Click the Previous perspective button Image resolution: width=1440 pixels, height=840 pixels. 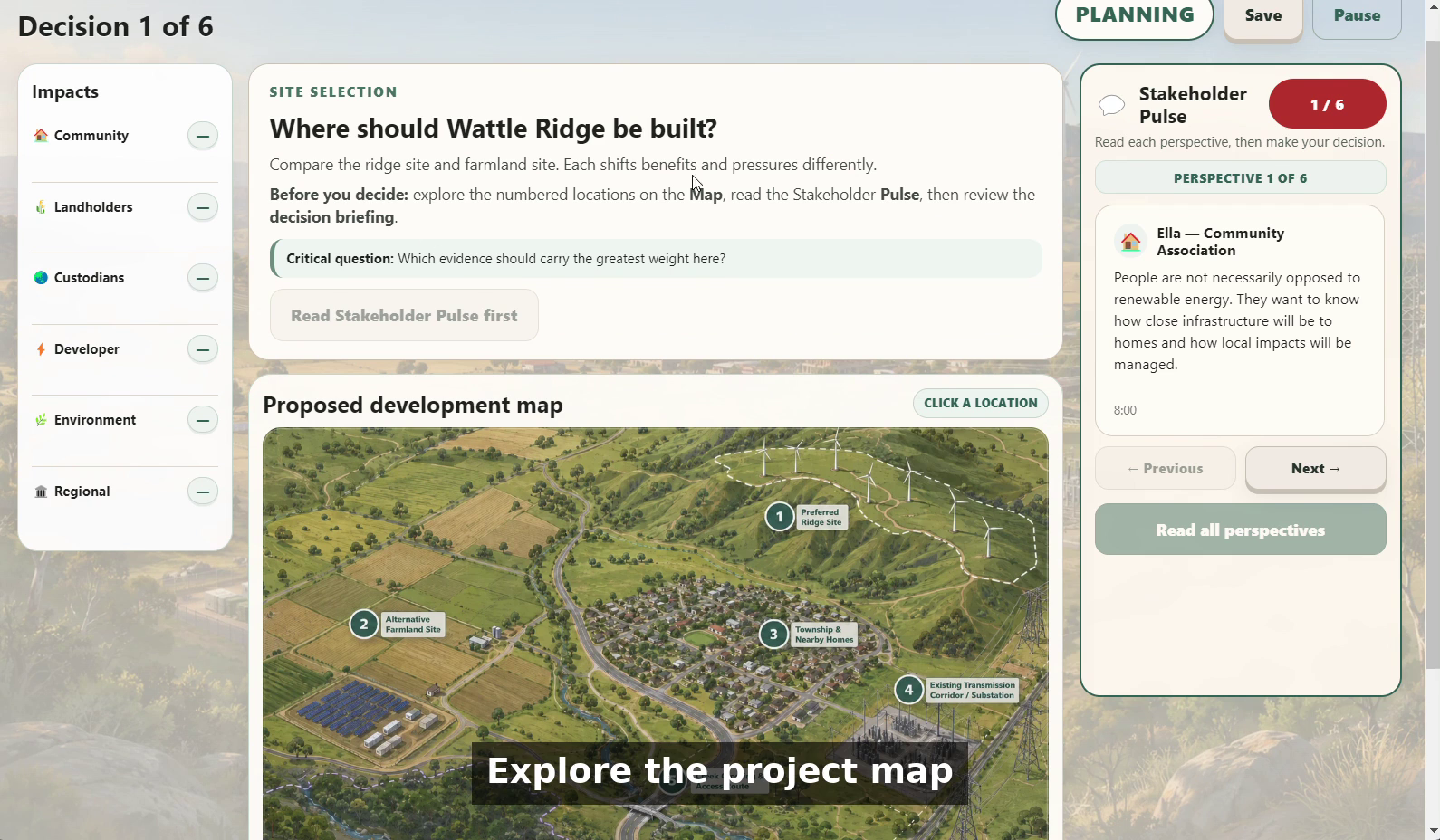pos(1166,469)
